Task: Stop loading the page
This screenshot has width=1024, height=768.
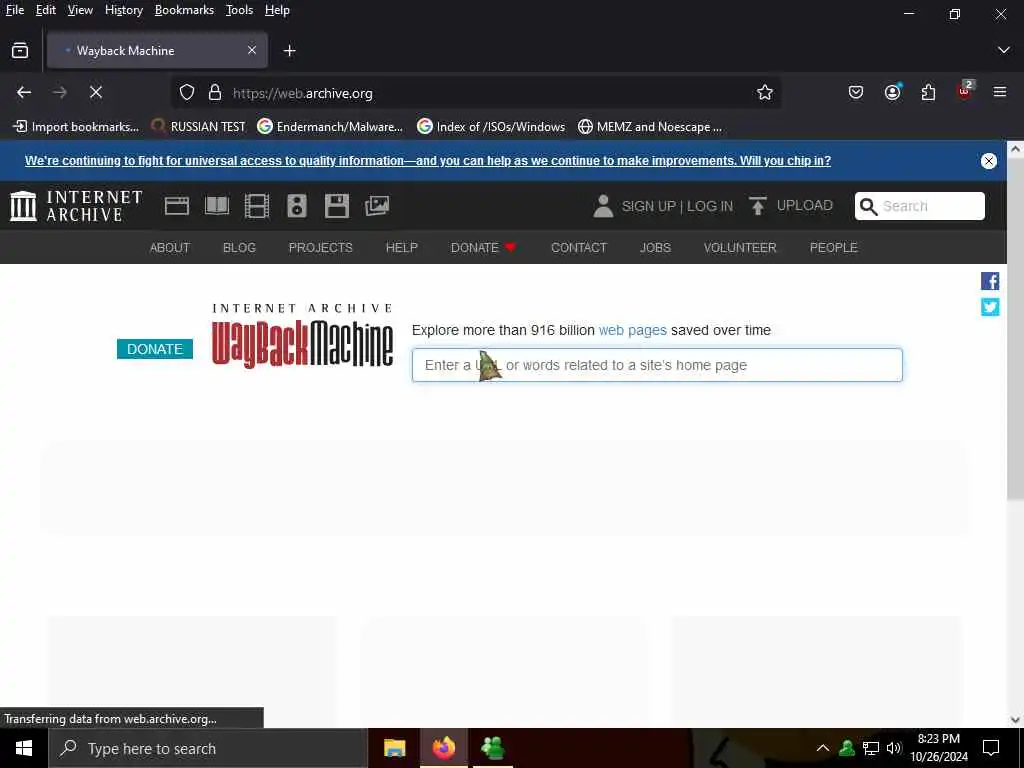Action: 96,93
